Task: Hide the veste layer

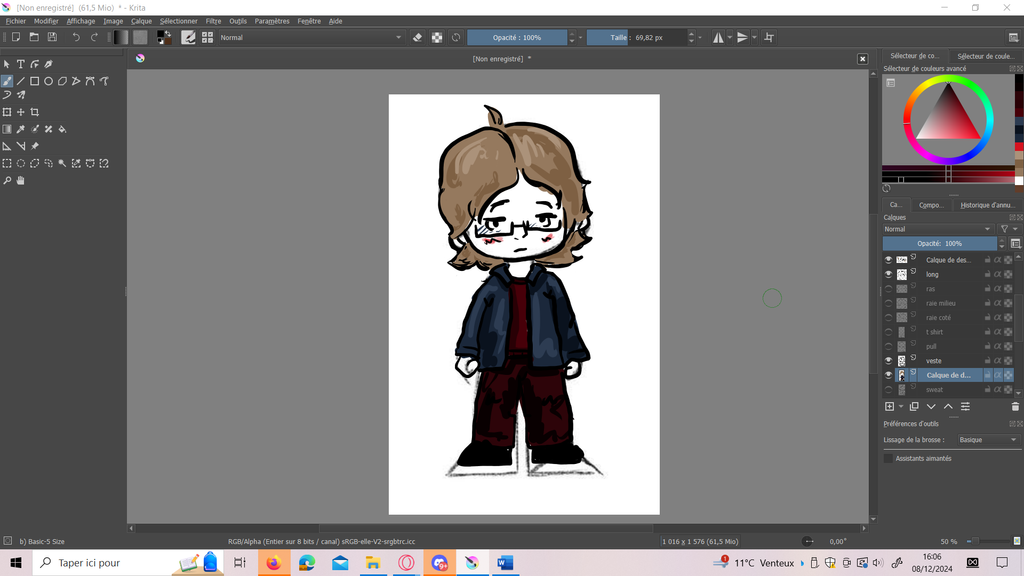Action: pyautogui.click(x=888, y=360)
